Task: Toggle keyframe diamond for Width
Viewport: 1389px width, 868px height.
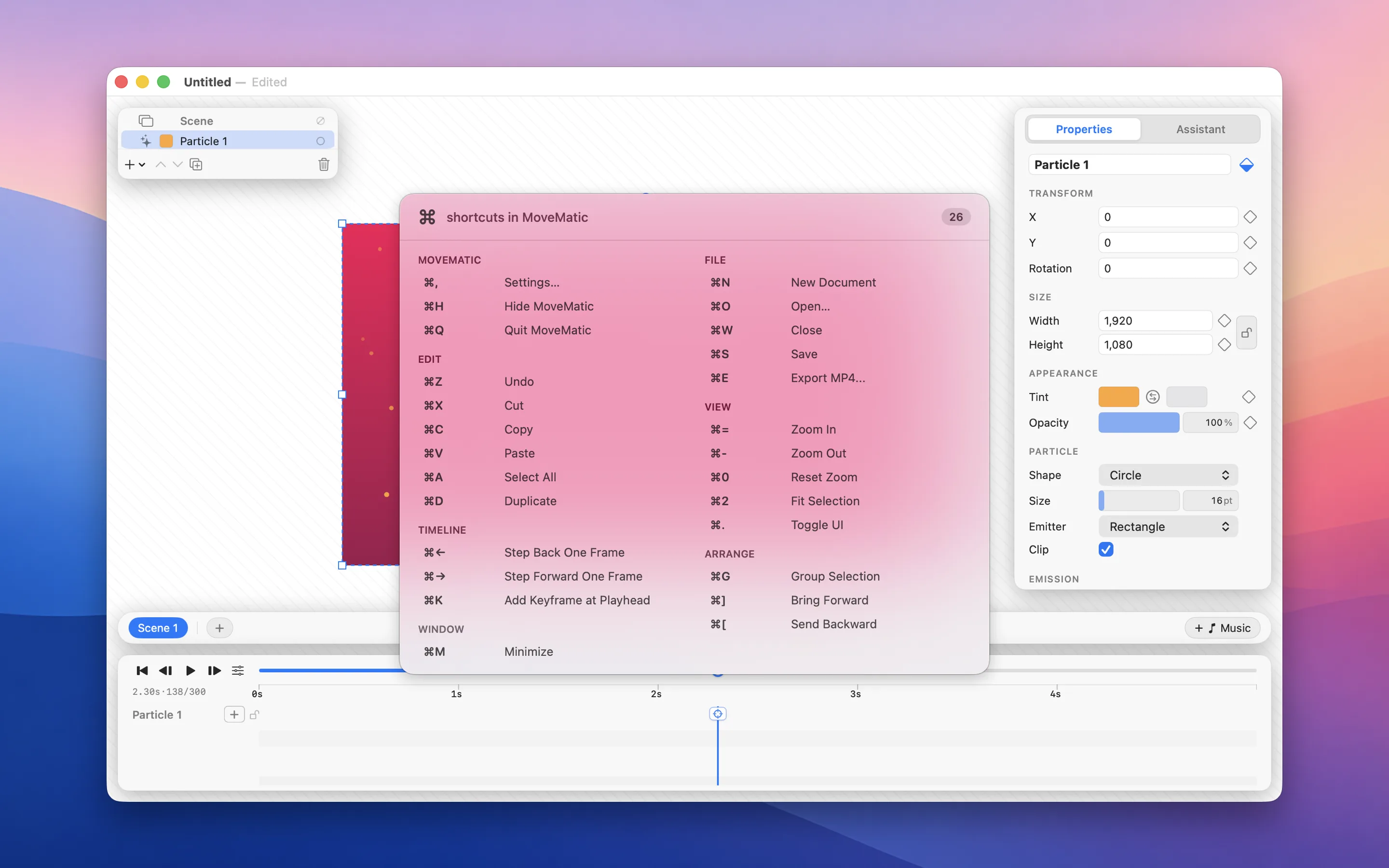Action: click(x=1224, y=320)
